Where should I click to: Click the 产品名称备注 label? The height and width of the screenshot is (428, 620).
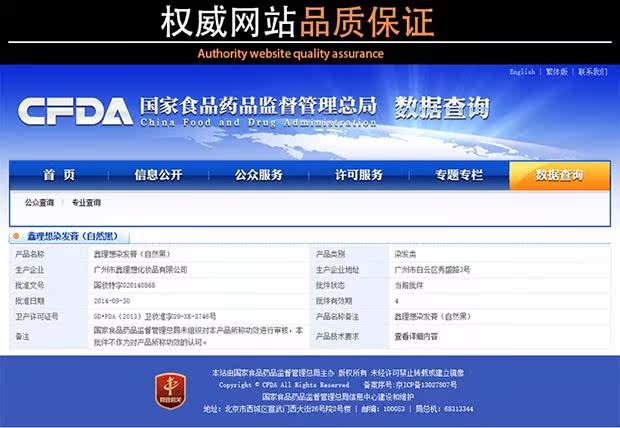(x=337, y=316)
